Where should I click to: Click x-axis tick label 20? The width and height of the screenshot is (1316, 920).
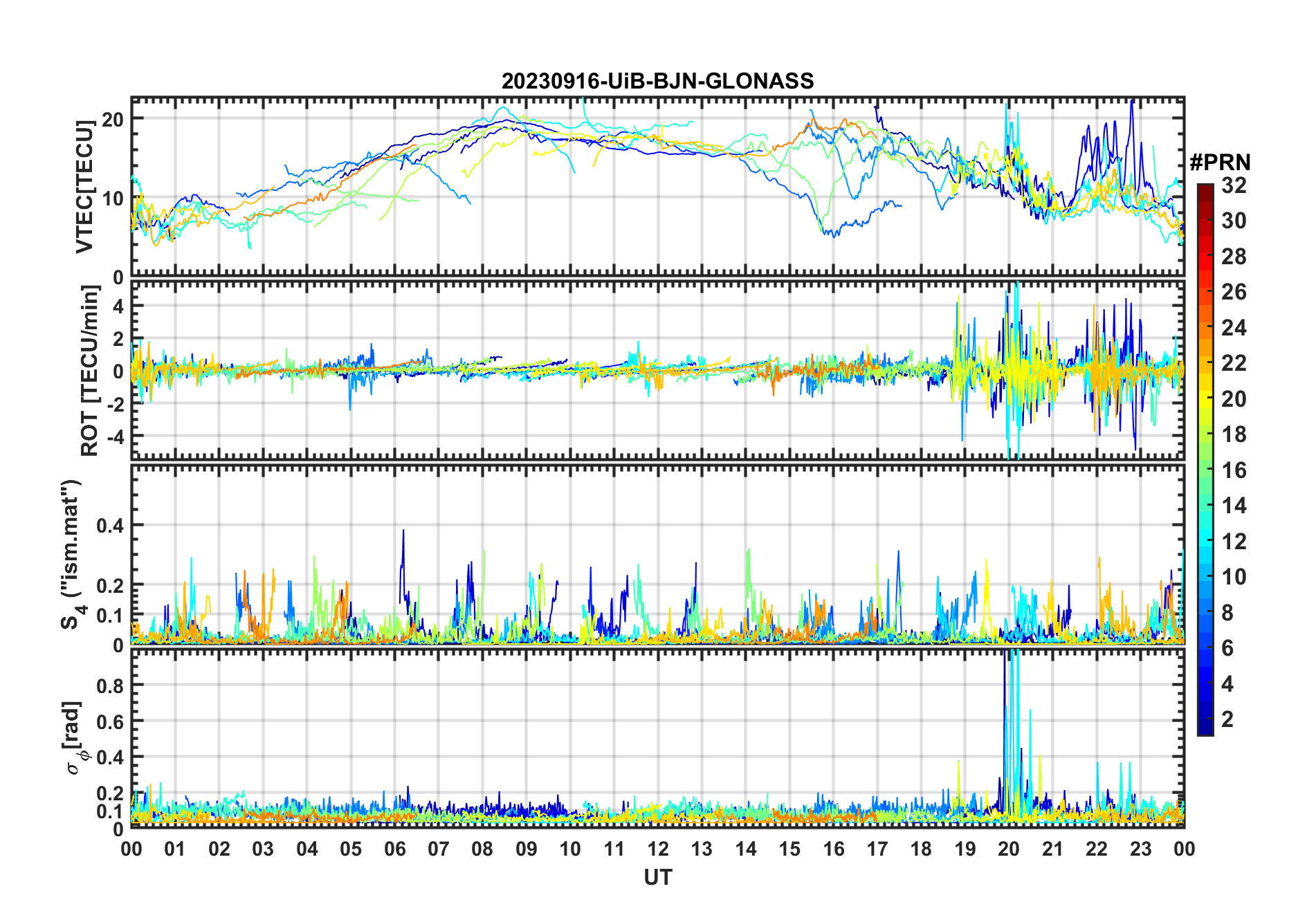(x=1008, y=849)
